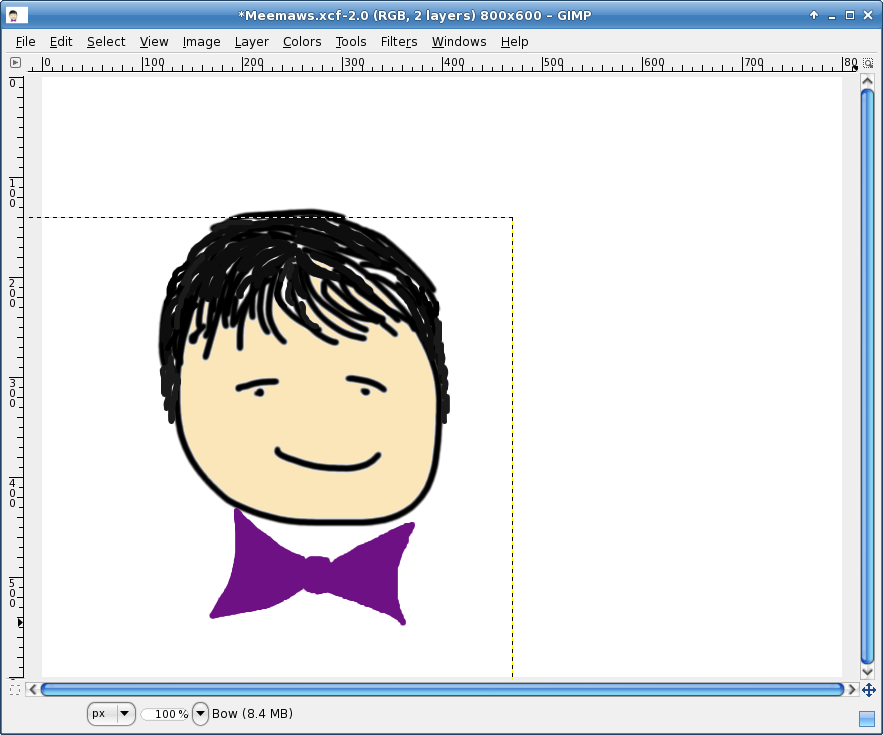This screenshot has width=883, height=735.
Task: Click the navigate image display cross icon
Action: 868,689
